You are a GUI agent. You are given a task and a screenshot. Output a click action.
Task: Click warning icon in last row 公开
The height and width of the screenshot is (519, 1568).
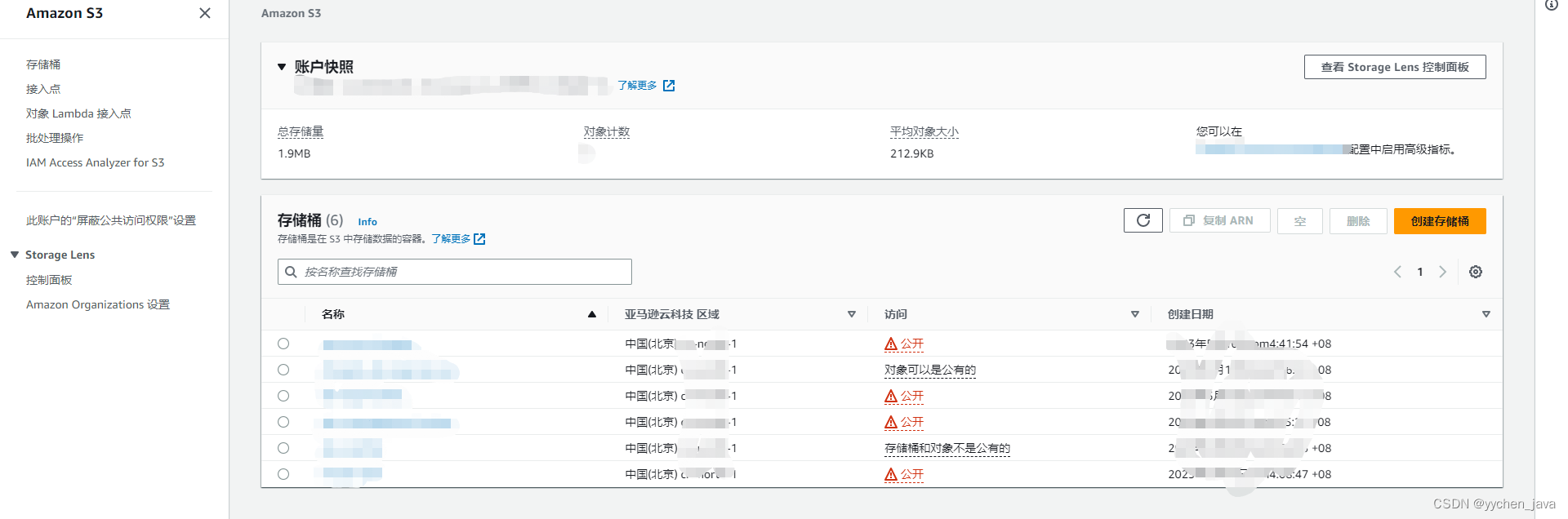click(891, 474)
